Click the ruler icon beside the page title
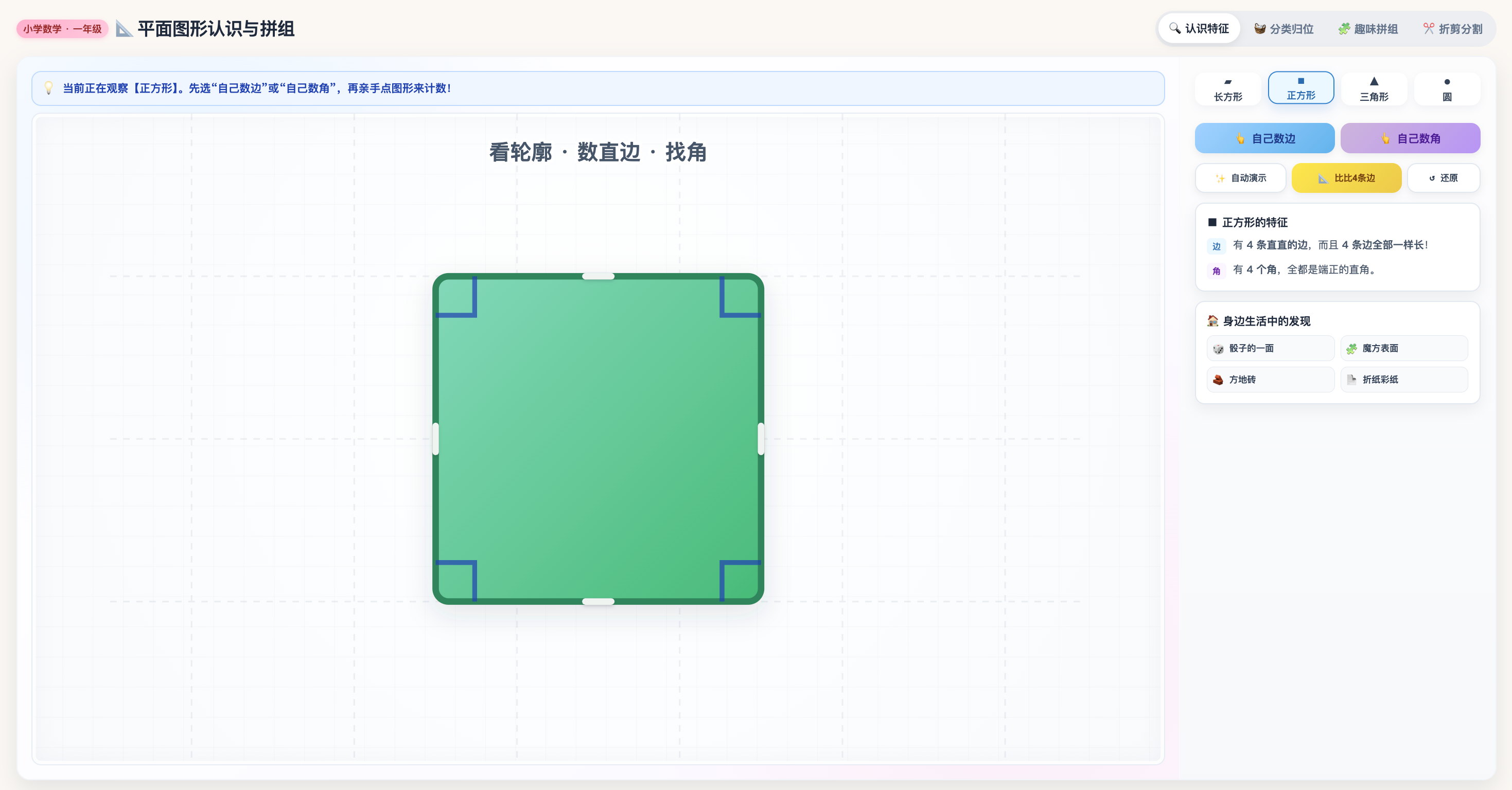The image size is (1512, 790). (124, 28)
